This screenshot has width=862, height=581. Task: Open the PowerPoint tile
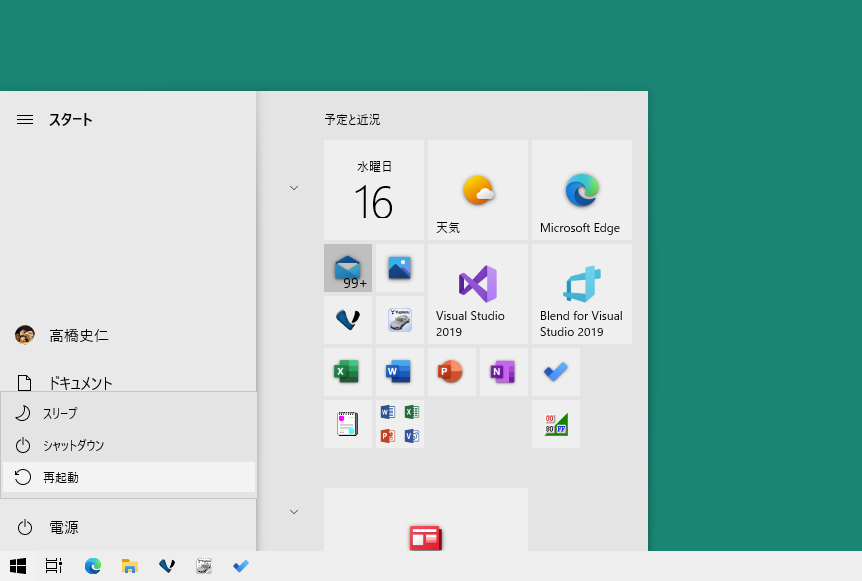452,372
